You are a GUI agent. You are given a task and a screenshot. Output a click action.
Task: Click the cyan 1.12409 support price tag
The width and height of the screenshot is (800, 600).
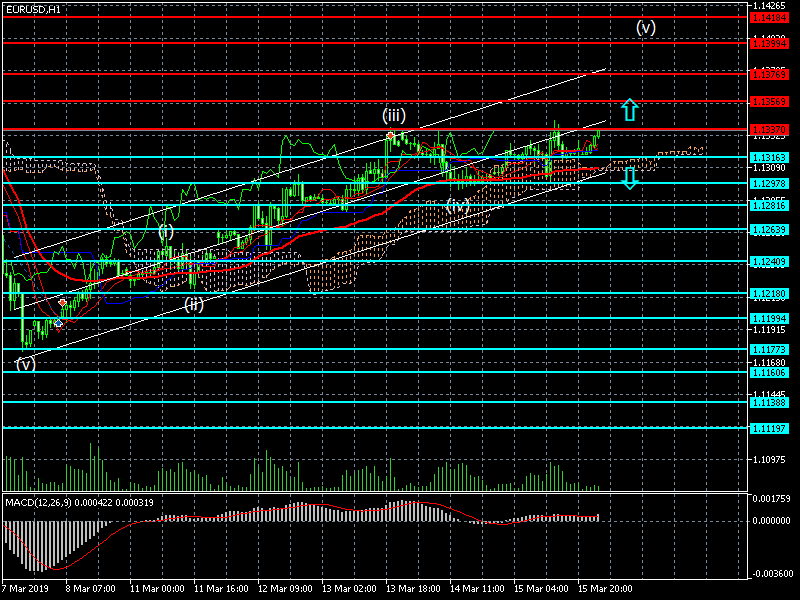tap(773, 262)
